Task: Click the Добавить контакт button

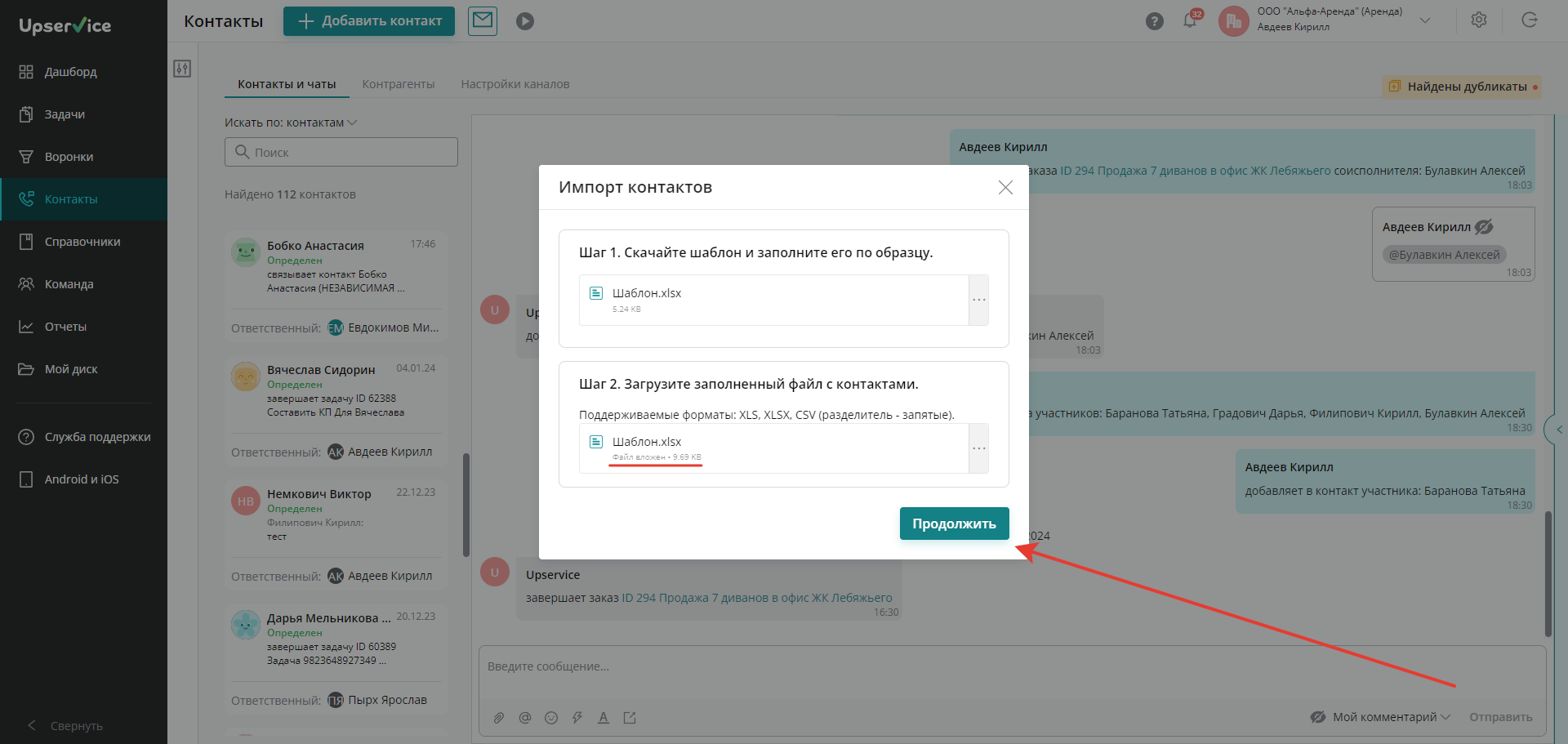Action: point(369,21)
